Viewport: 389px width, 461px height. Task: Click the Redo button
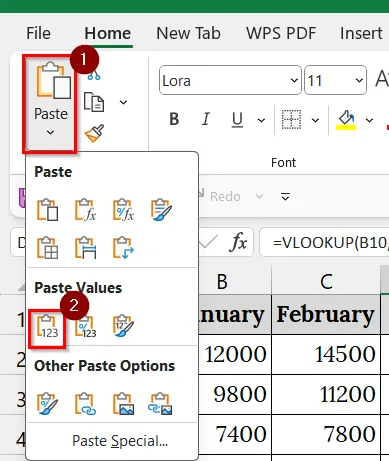(x=220, y=196)
